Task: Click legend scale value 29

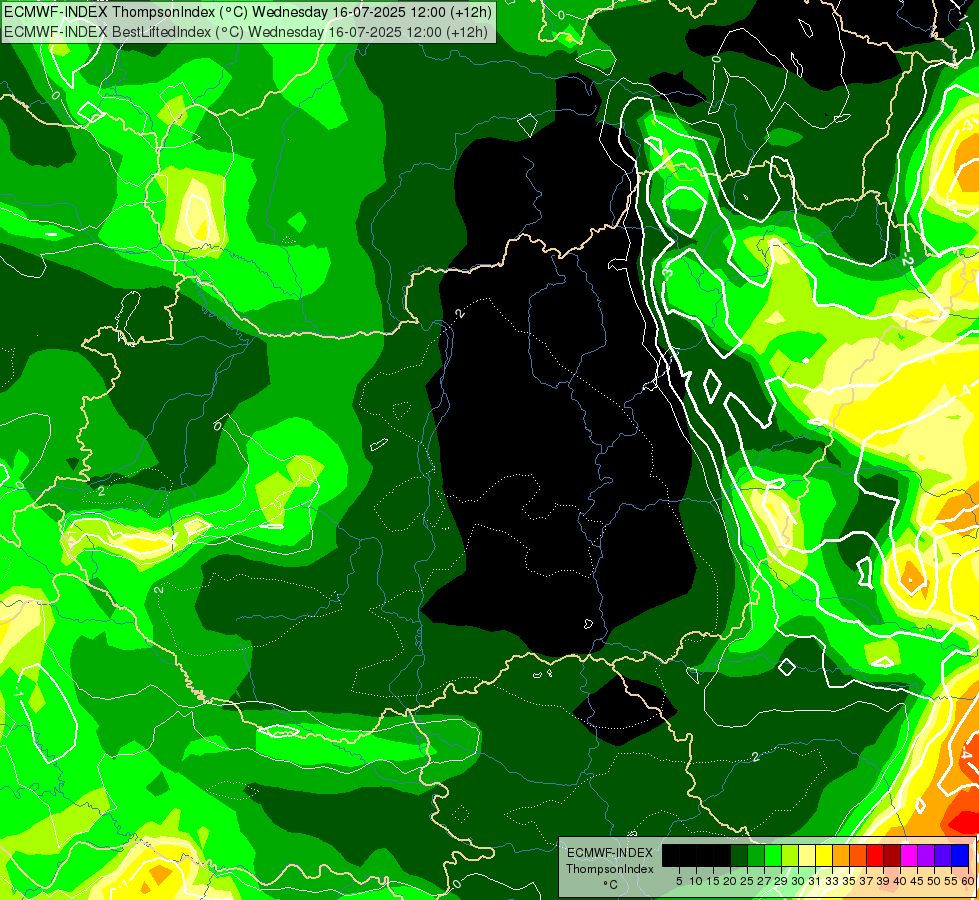Action: pyautogui.click(x=782, y=881)
